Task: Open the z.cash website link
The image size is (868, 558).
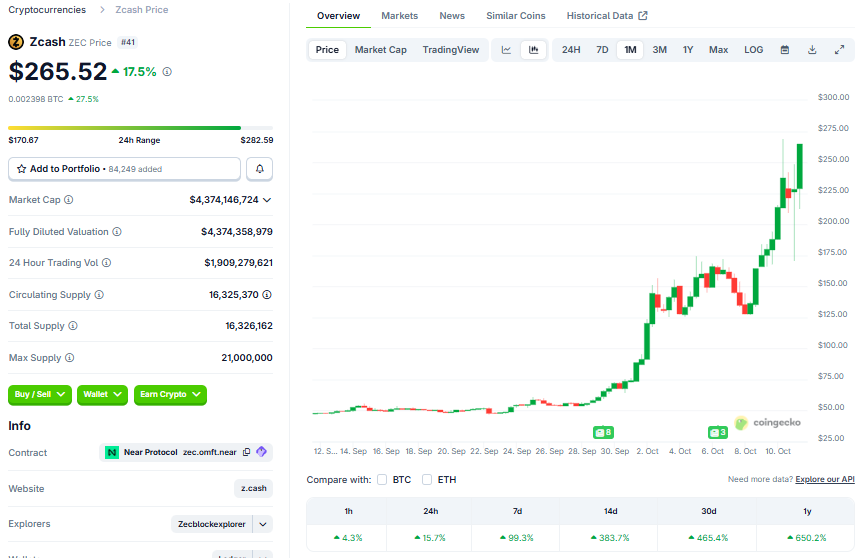Action: point(254,488)
